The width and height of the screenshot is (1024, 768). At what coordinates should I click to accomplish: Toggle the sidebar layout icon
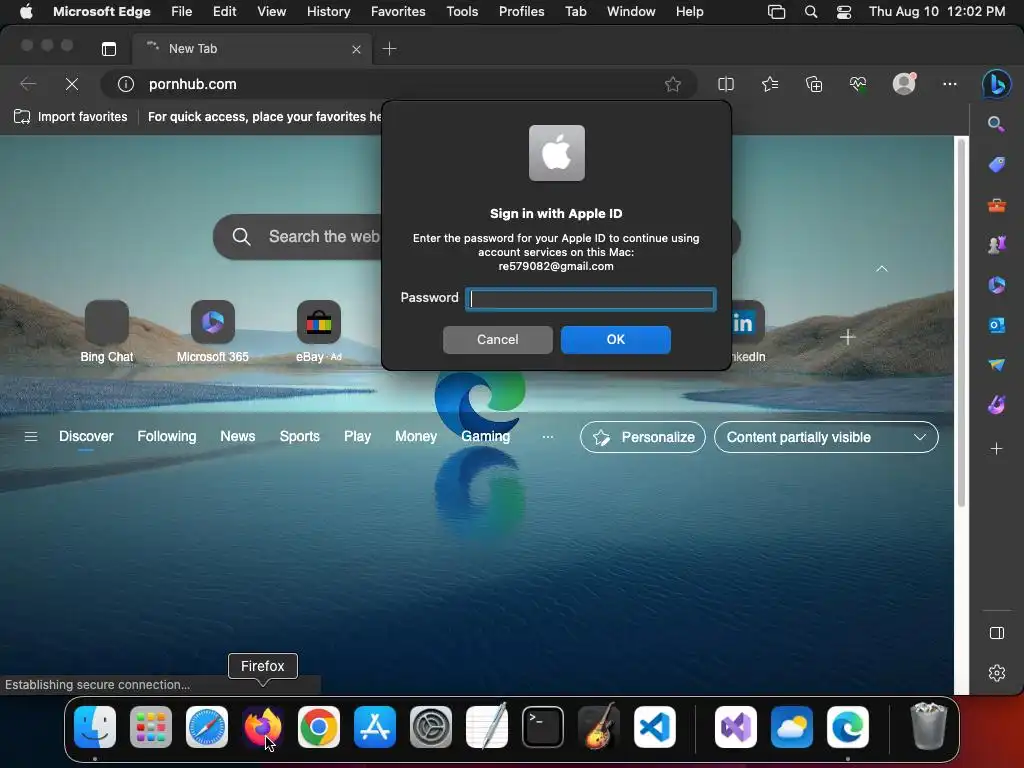click(x=997, y=633)
